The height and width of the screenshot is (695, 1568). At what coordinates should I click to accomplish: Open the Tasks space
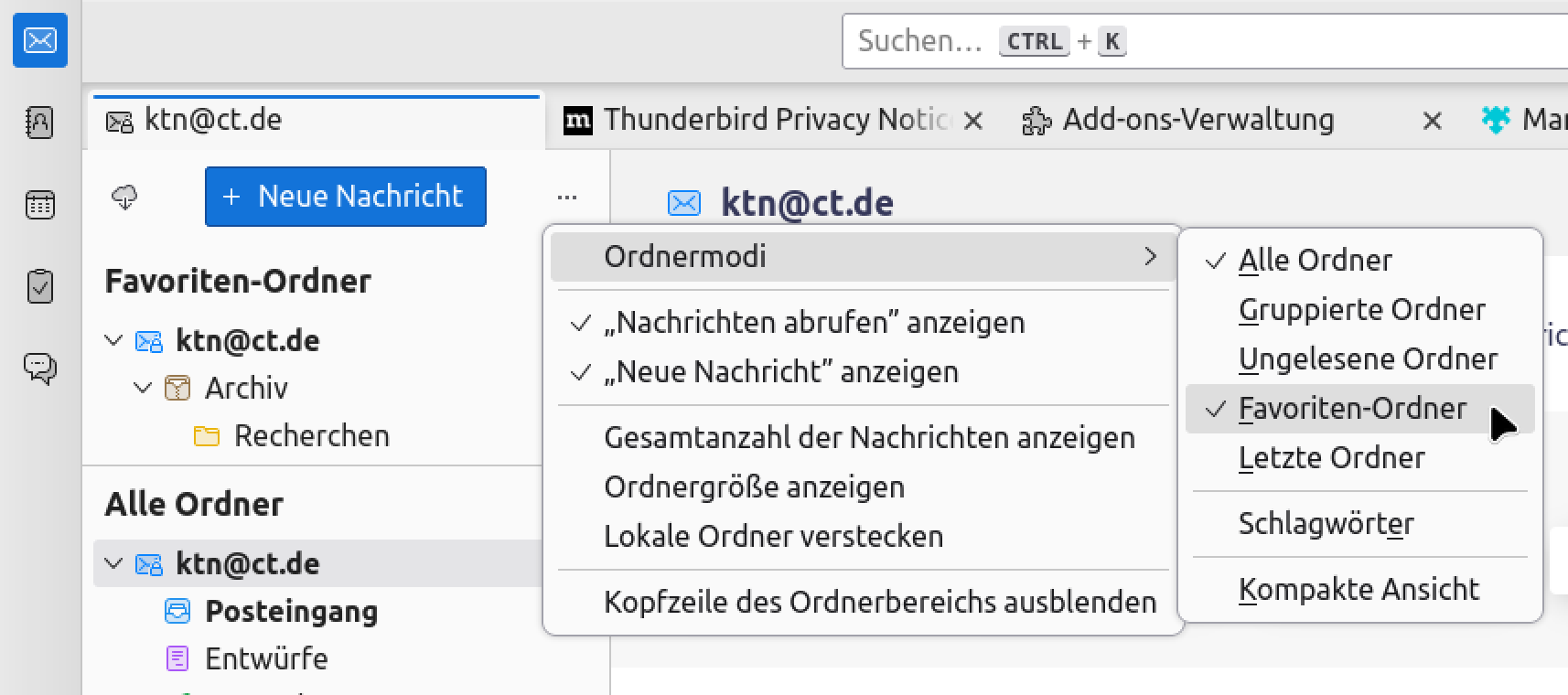point(40,286)
